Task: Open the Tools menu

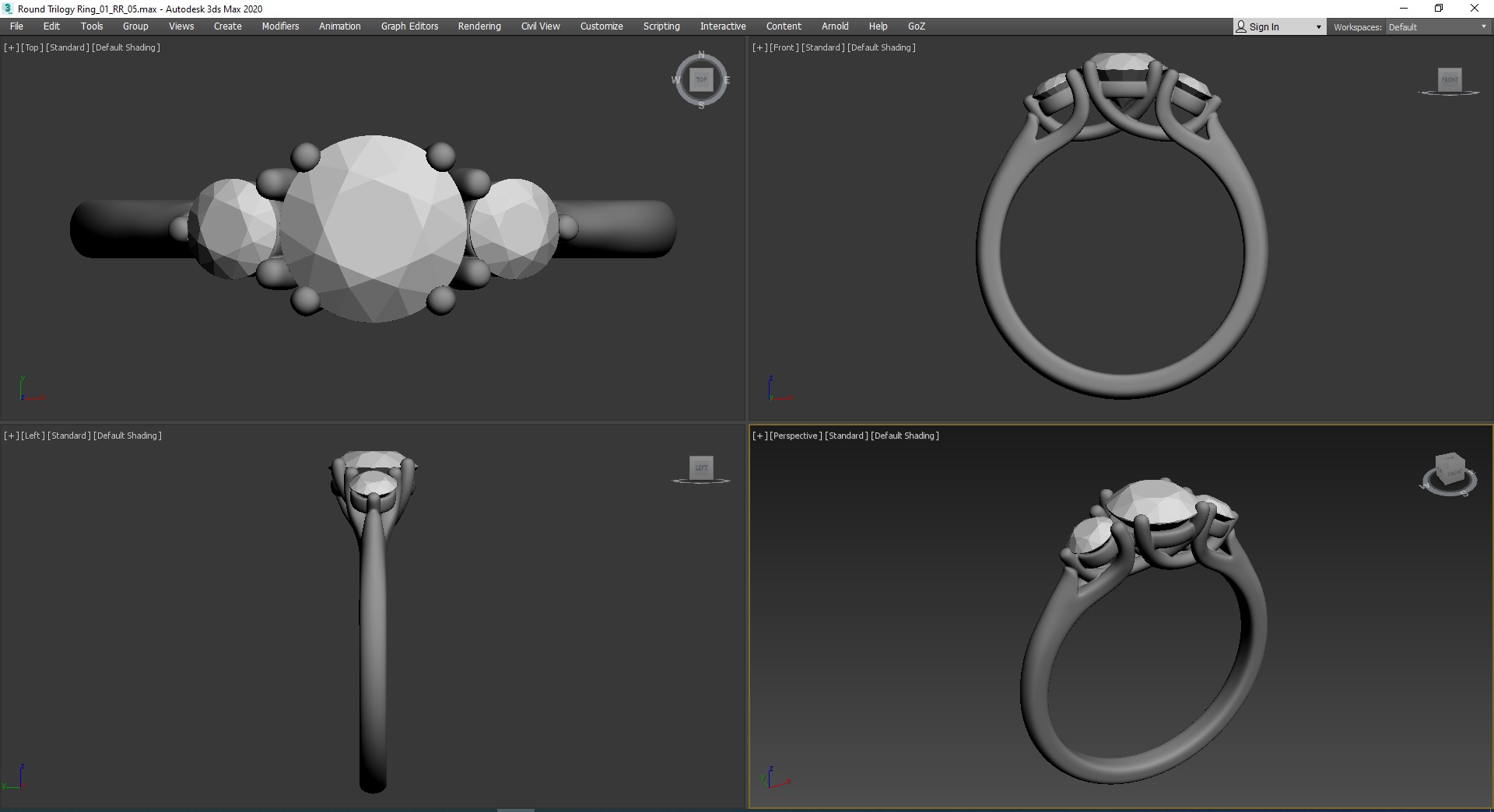Action: pos(92,26)
